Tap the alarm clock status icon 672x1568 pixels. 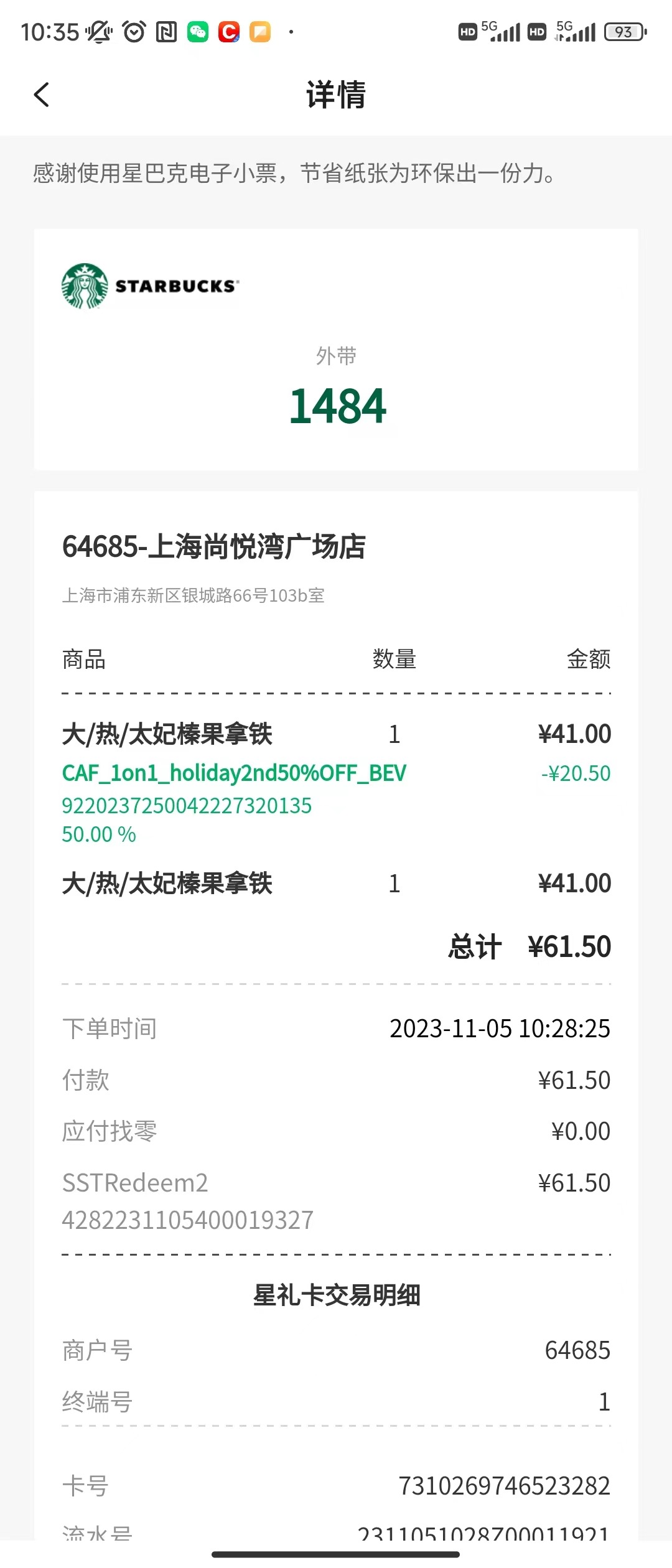pyautogui.click(x=134, y=32)
